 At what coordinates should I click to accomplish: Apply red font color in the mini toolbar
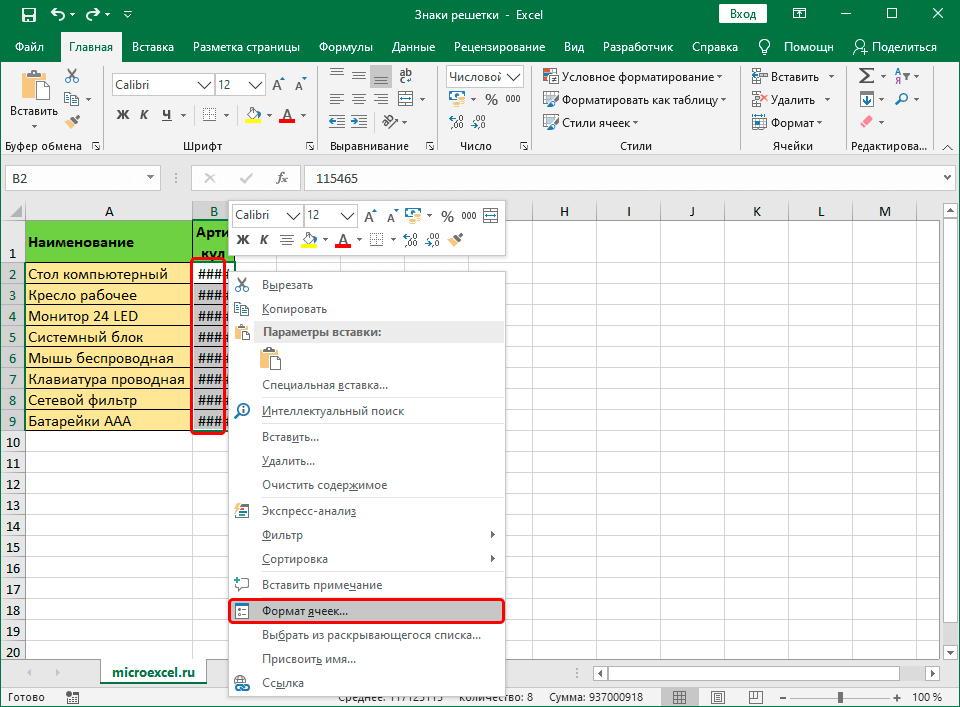(343, 240)
